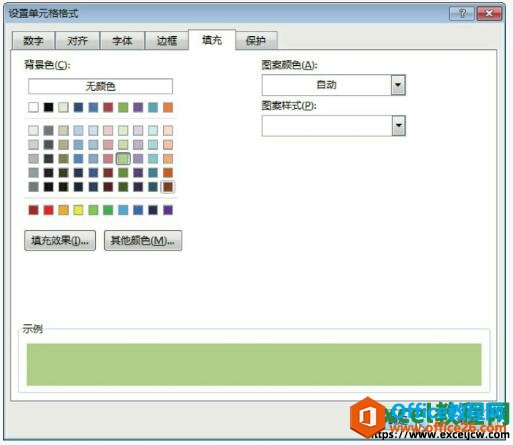Open 其他颜色 dialog button
513x445 pixels.
point(143,240)
